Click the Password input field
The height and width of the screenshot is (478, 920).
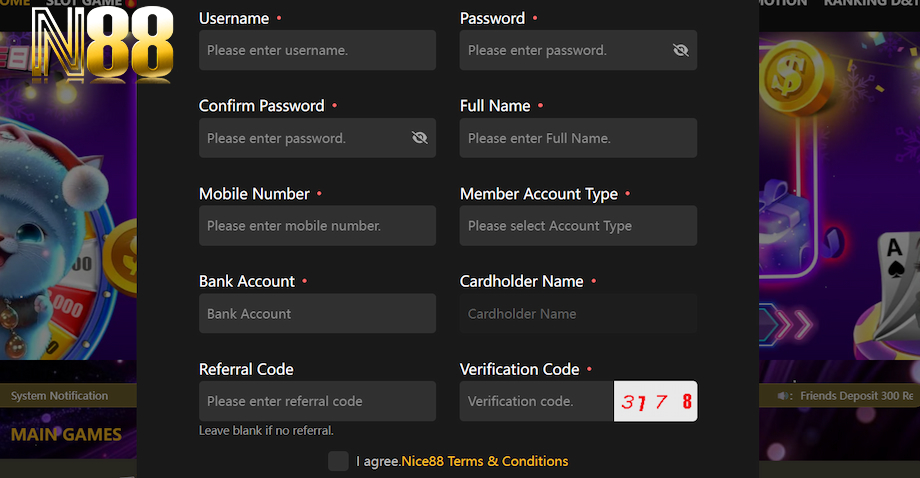[x=563, y=50]
